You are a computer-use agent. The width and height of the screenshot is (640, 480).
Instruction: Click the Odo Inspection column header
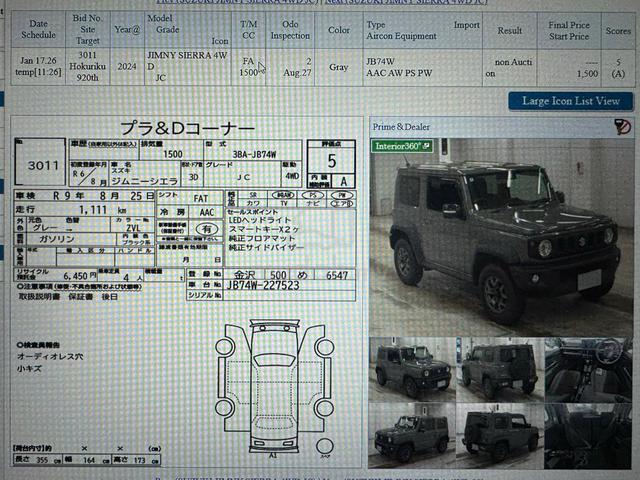(290, 29)
